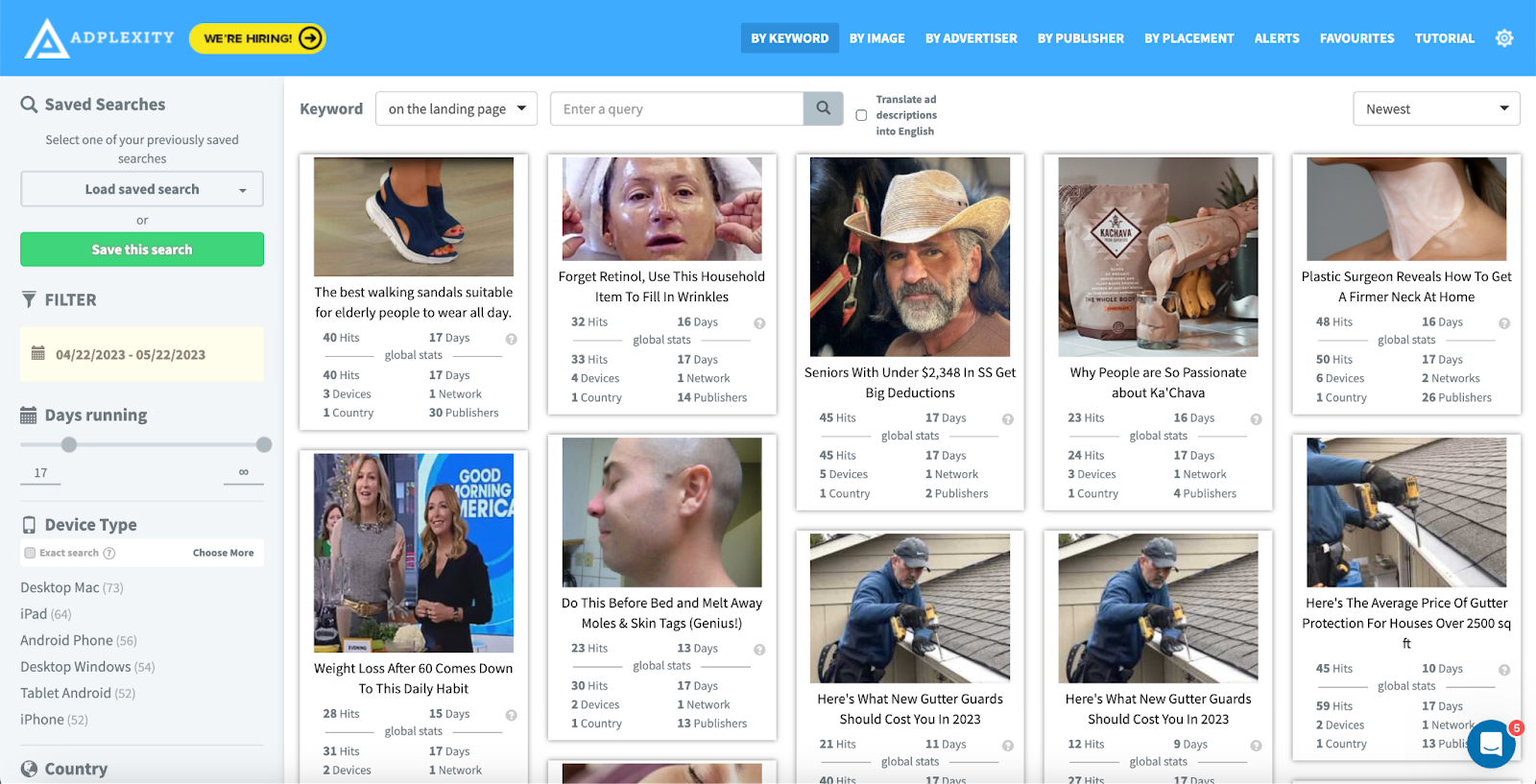Click the Filter funnel icon
The image size is (1536, 784).
click(30, 299)
